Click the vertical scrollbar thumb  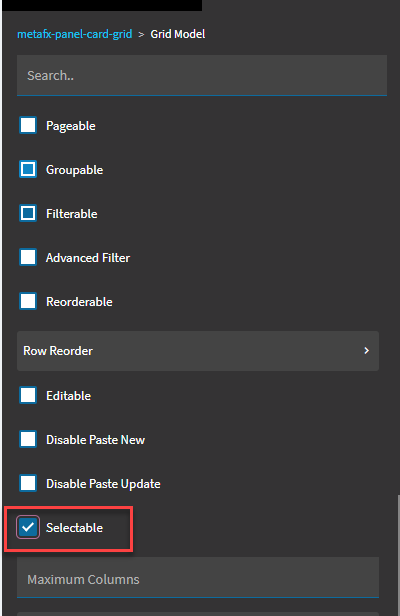tap(399, 555)
